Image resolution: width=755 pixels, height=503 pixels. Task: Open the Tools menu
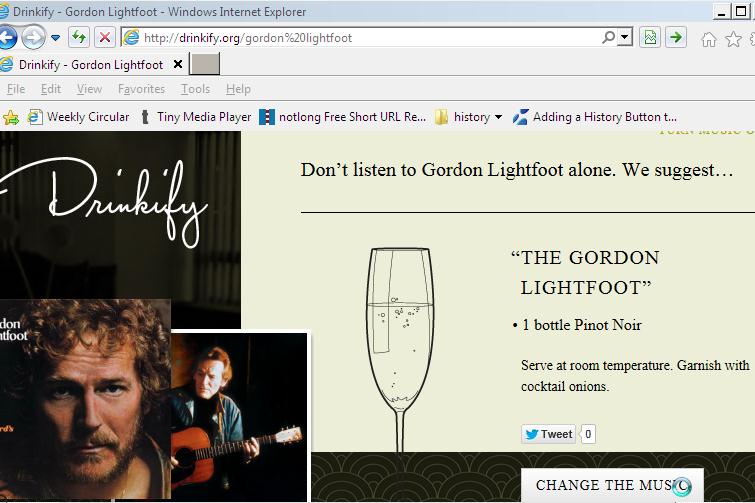(195, 89)
